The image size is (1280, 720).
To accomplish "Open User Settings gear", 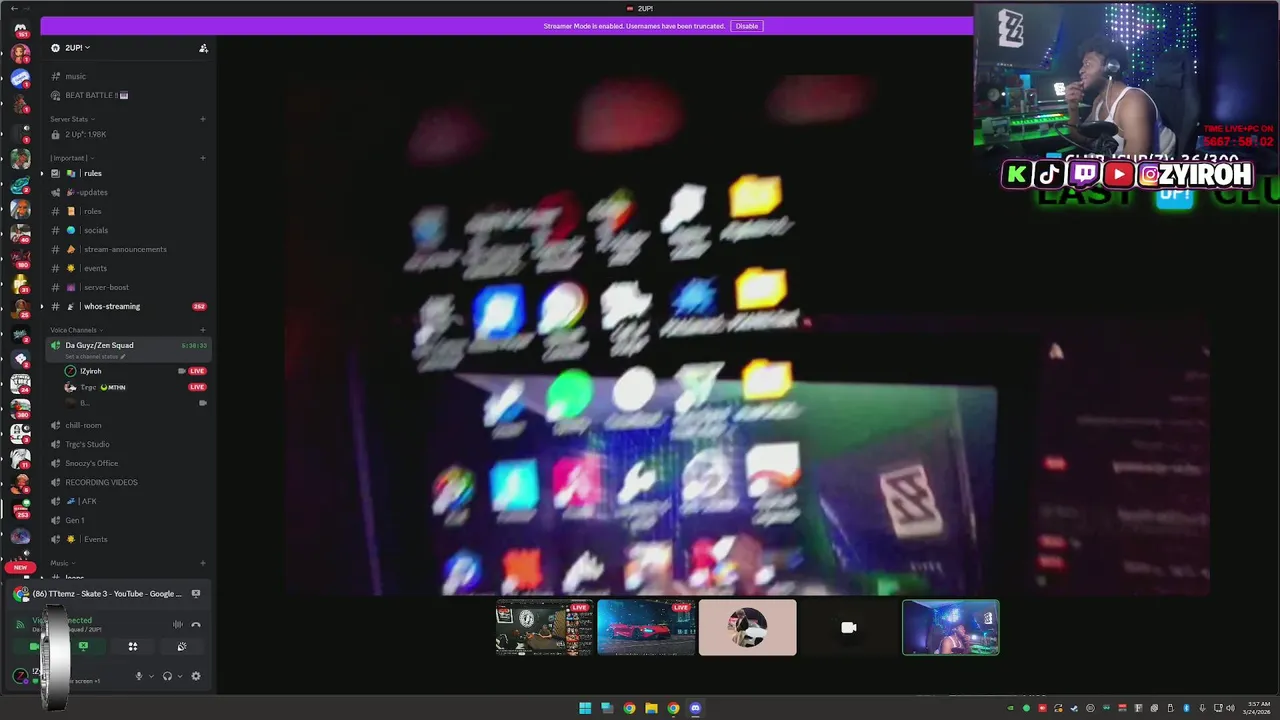I will [196, 676].
